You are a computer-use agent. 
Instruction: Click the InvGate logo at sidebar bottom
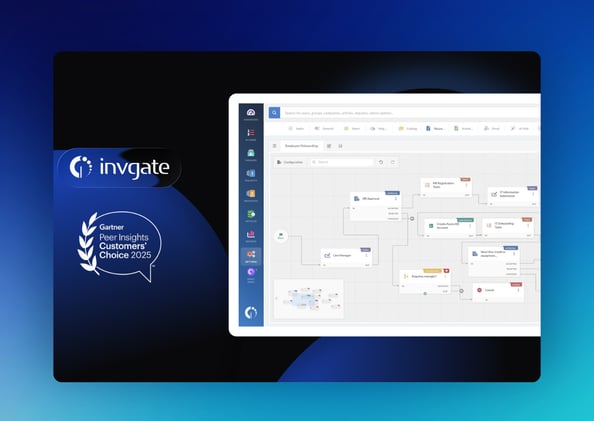pyautogui.click(x=251, y=312)
